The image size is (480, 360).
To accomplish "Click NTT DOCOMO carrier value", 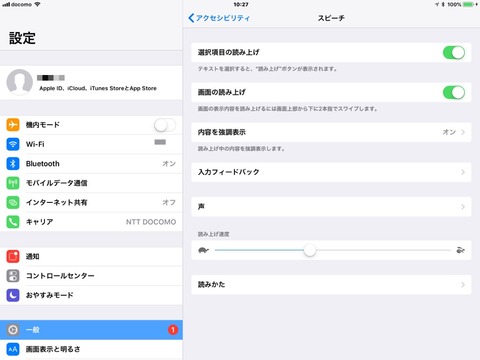I will point(151,222).
